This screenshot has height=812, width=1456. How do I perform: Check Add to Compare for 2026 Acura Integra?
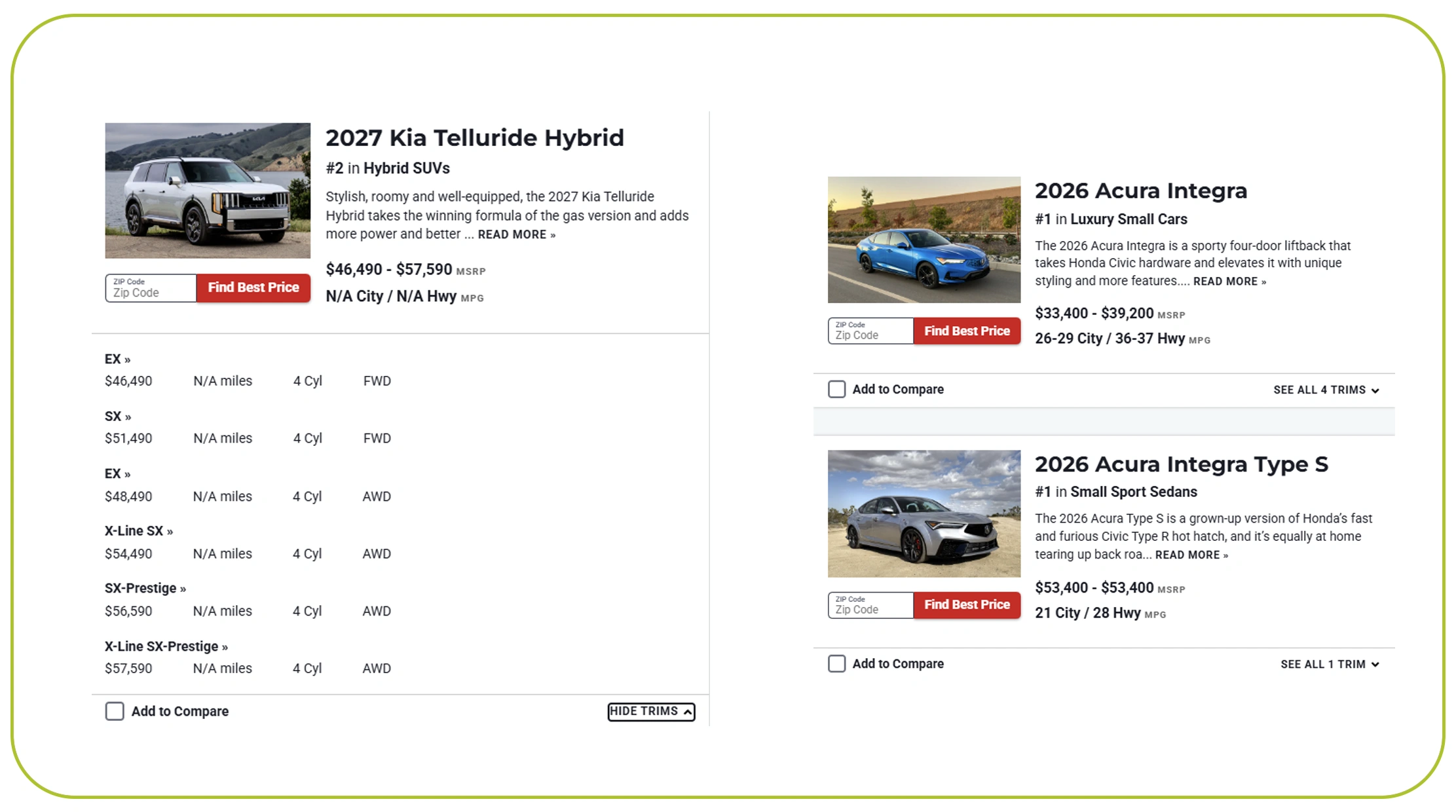836,389
